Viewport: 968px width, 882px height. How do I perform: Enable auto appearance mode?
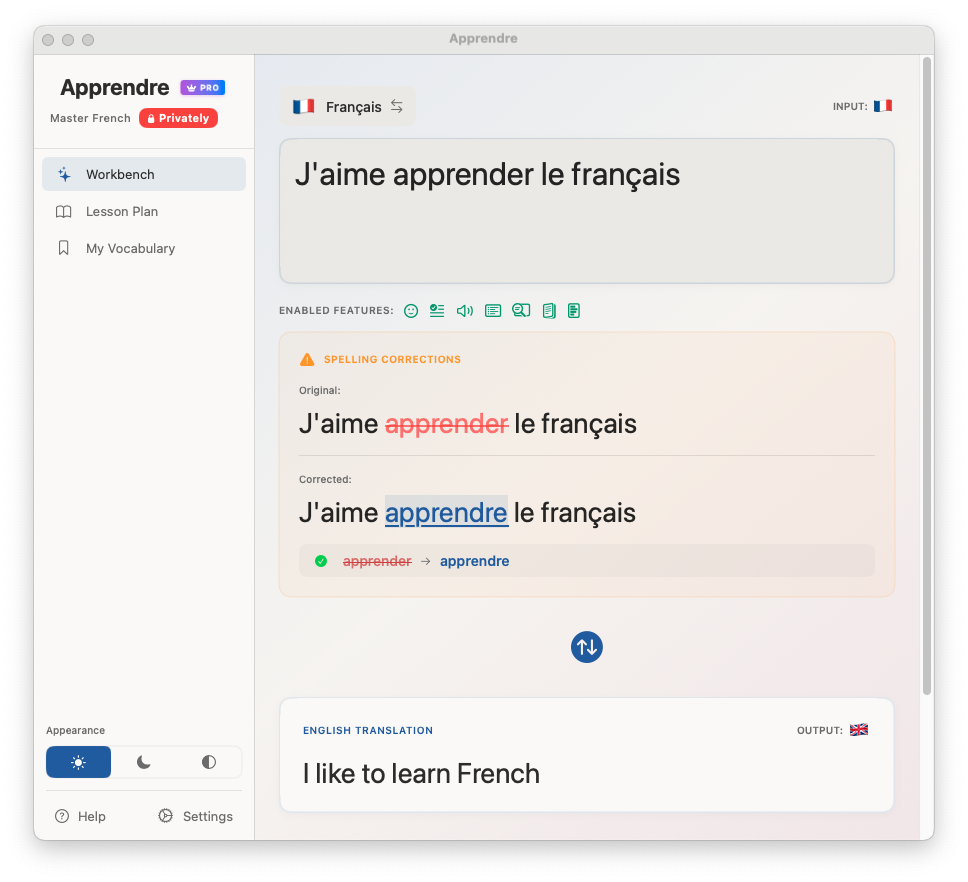tap(207, 761)
